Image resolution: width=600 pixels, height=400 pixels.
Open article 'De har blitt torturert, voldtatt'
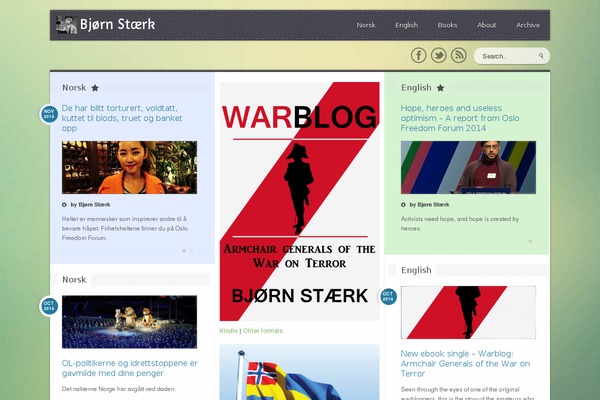[122, 118]
